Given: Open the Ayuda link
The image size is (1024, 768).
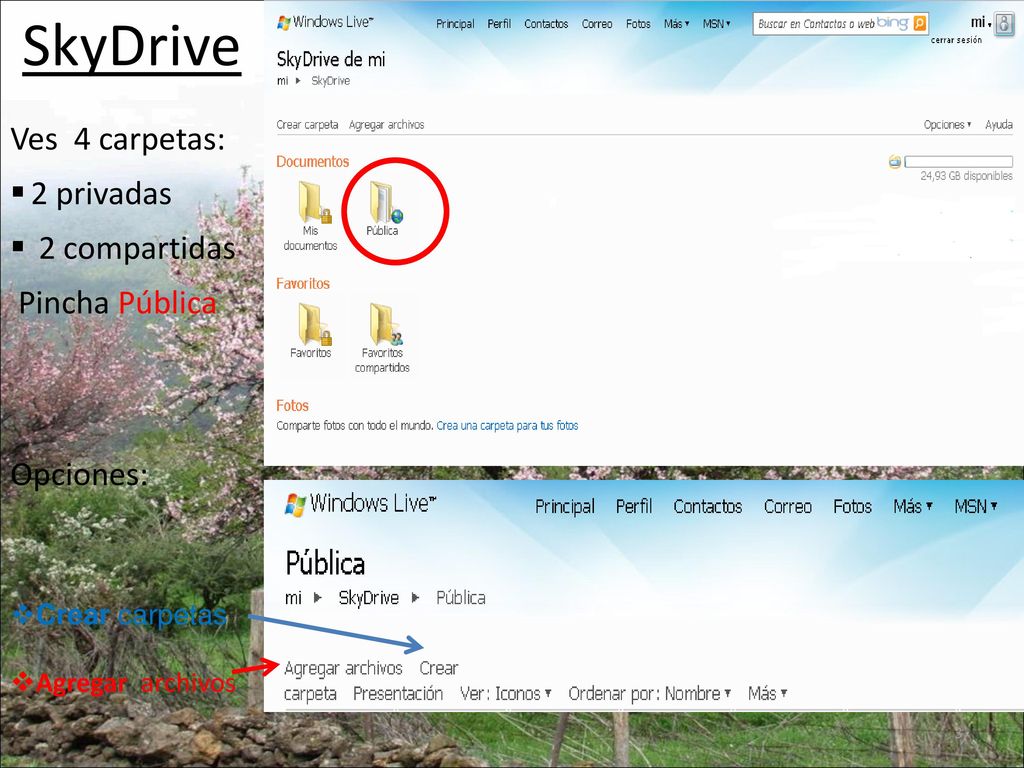Looking at the screenshot, I should point(999,124).
